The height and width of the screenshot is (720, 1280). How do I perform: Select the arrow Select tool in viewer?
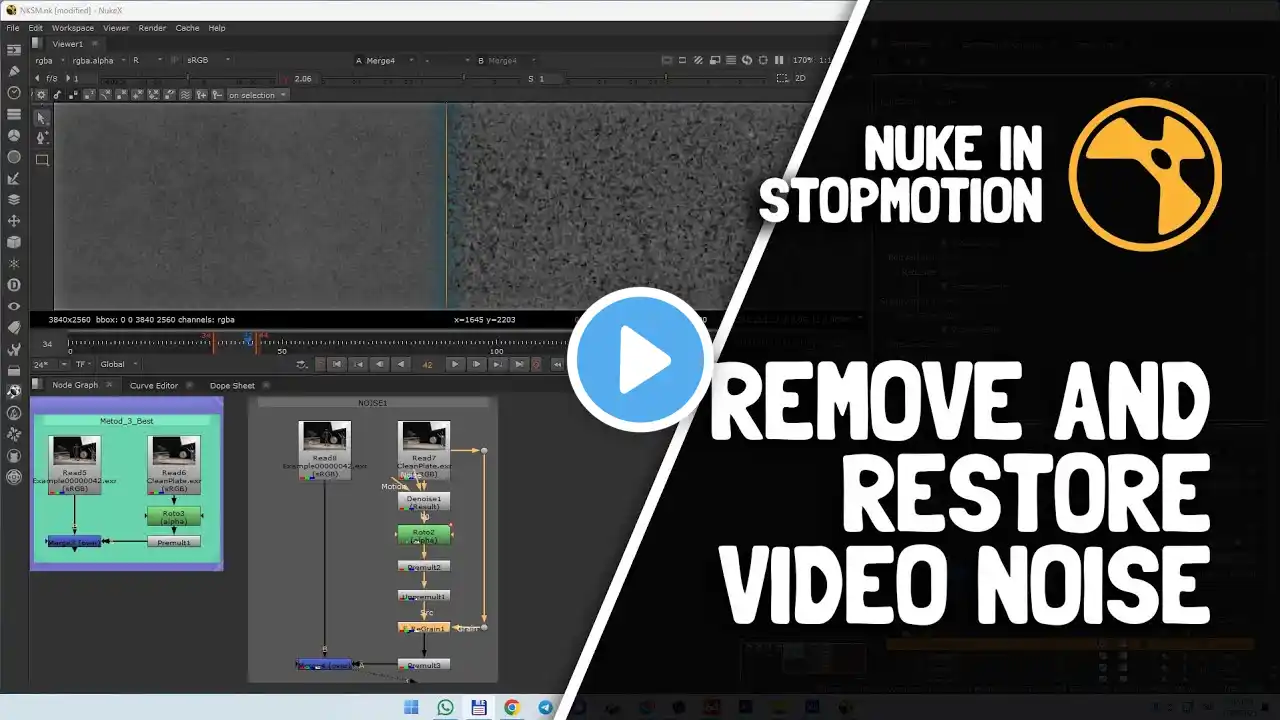(42, 118)
